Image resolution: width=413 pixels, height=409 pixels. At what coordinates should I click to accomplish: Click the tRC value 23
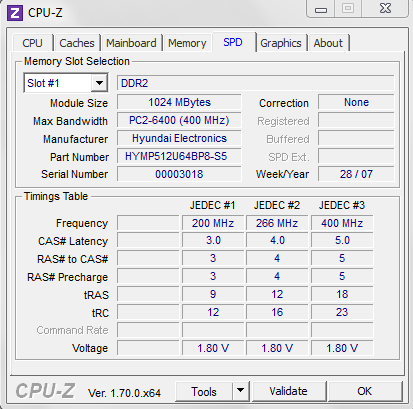click(x=342, y=312)
